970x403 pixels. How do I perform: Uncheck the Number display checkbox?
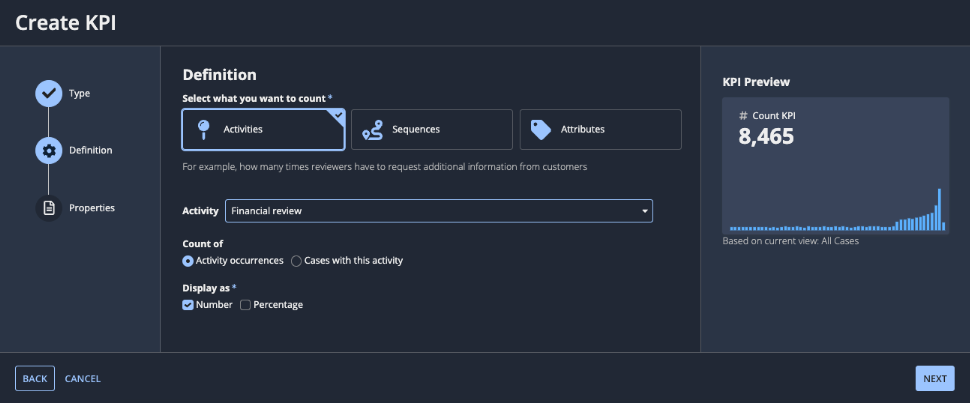coord(188,305)
